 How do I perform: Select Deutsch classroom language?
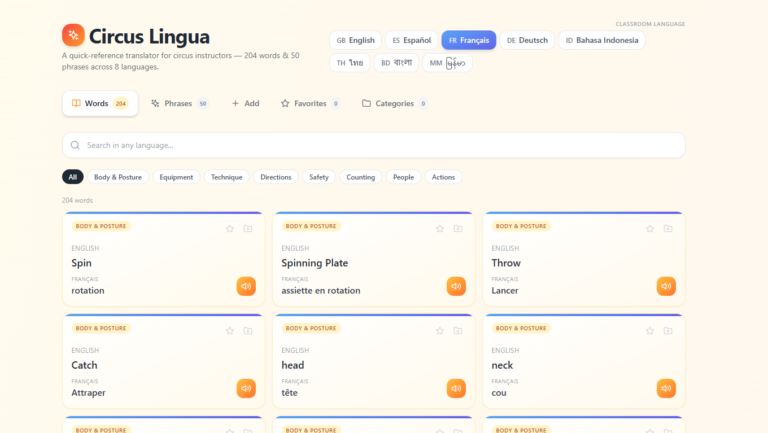tap(527, 40)
